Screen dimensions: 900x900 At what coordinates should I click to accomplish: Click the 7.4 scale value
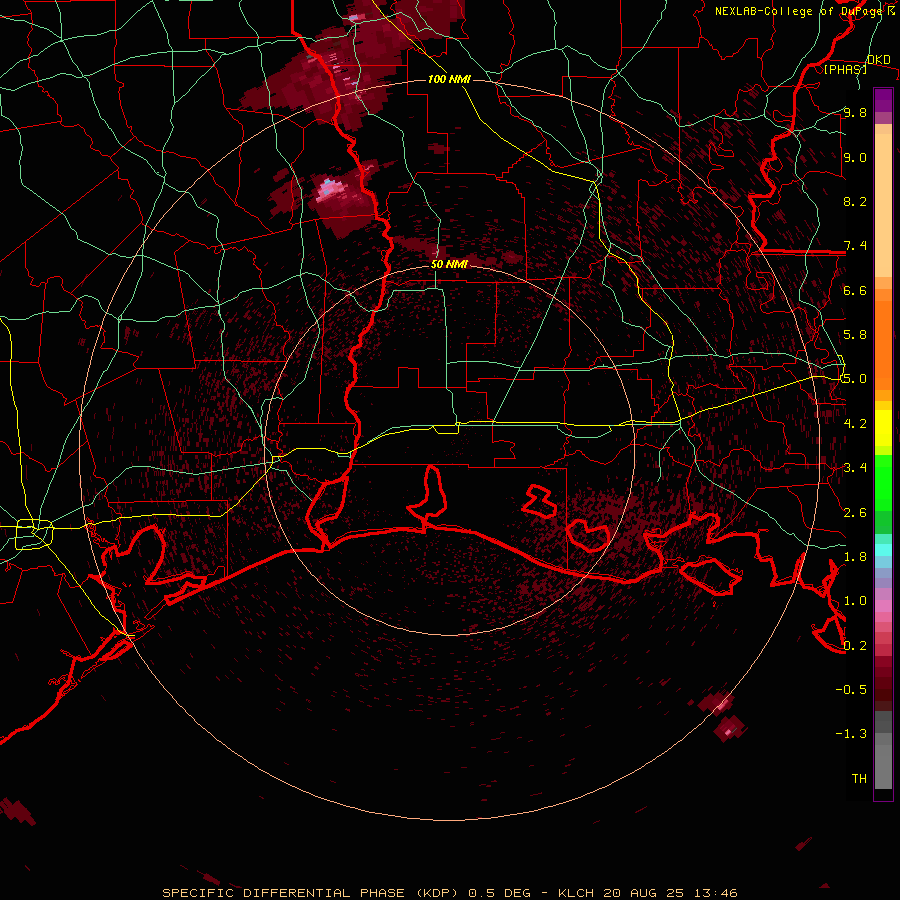(855, 246)
